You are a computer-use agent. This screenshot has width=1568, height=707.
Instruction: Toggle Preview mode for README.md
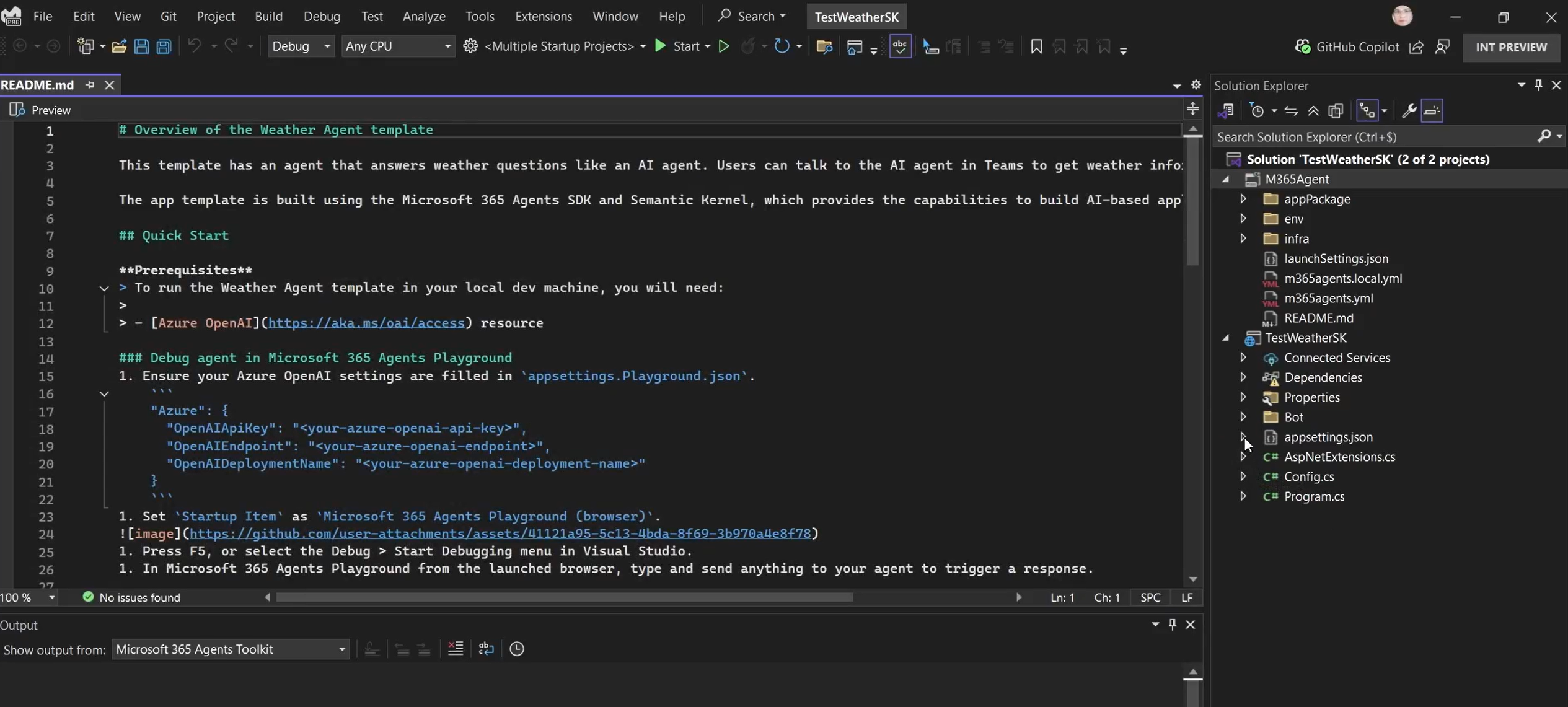(40, 110)
